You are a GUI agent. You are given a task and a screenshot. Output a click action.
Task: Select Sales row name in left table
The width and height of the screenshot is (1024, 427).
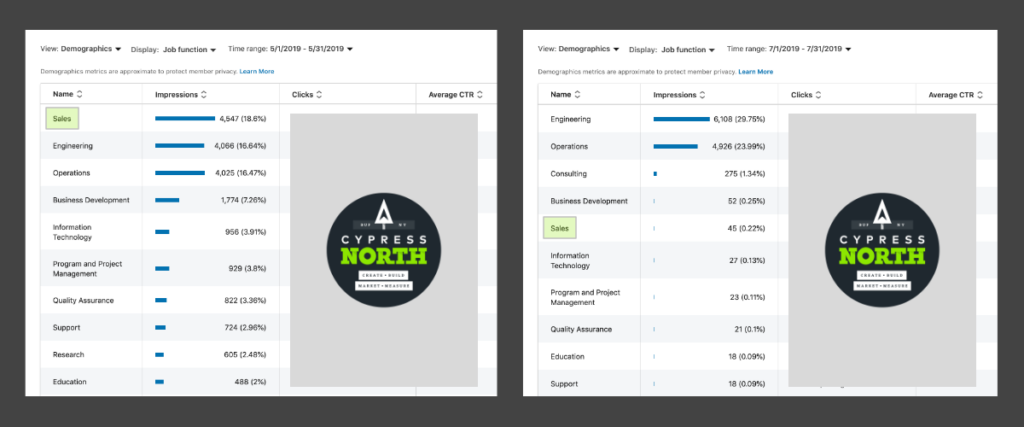62,119
